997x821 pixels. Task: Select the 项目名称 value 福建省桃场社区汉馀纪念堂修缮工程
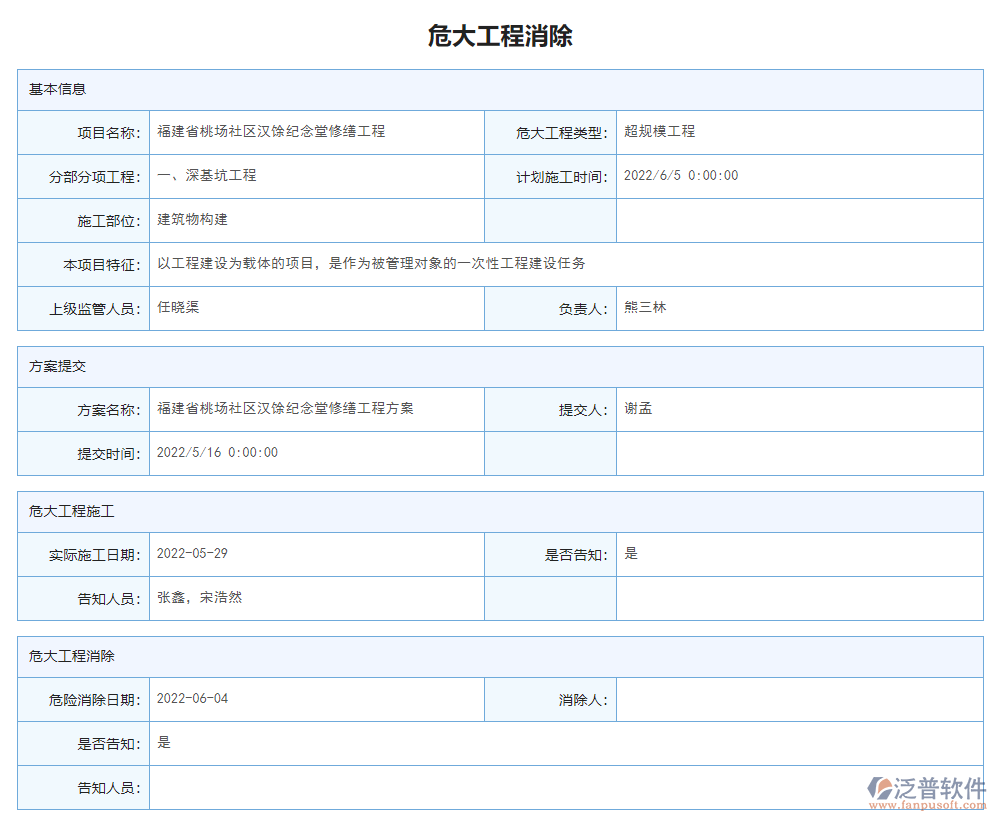click(271, 131)
